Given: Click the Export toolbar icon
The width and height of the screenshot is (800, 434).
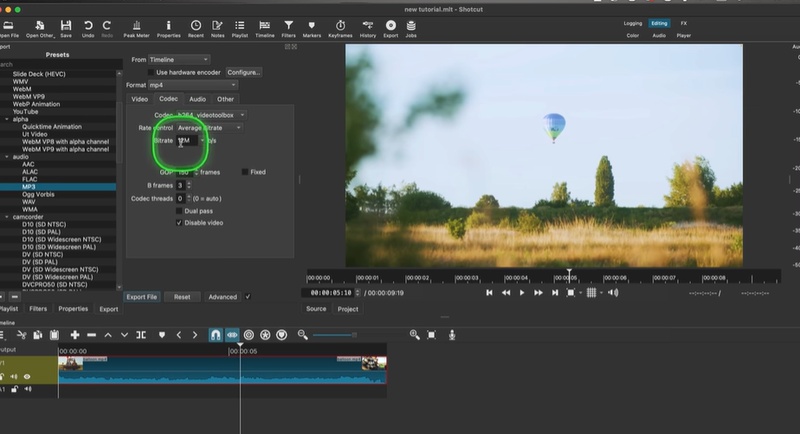Looking at the screenshot, I should [x=390, y=29].
